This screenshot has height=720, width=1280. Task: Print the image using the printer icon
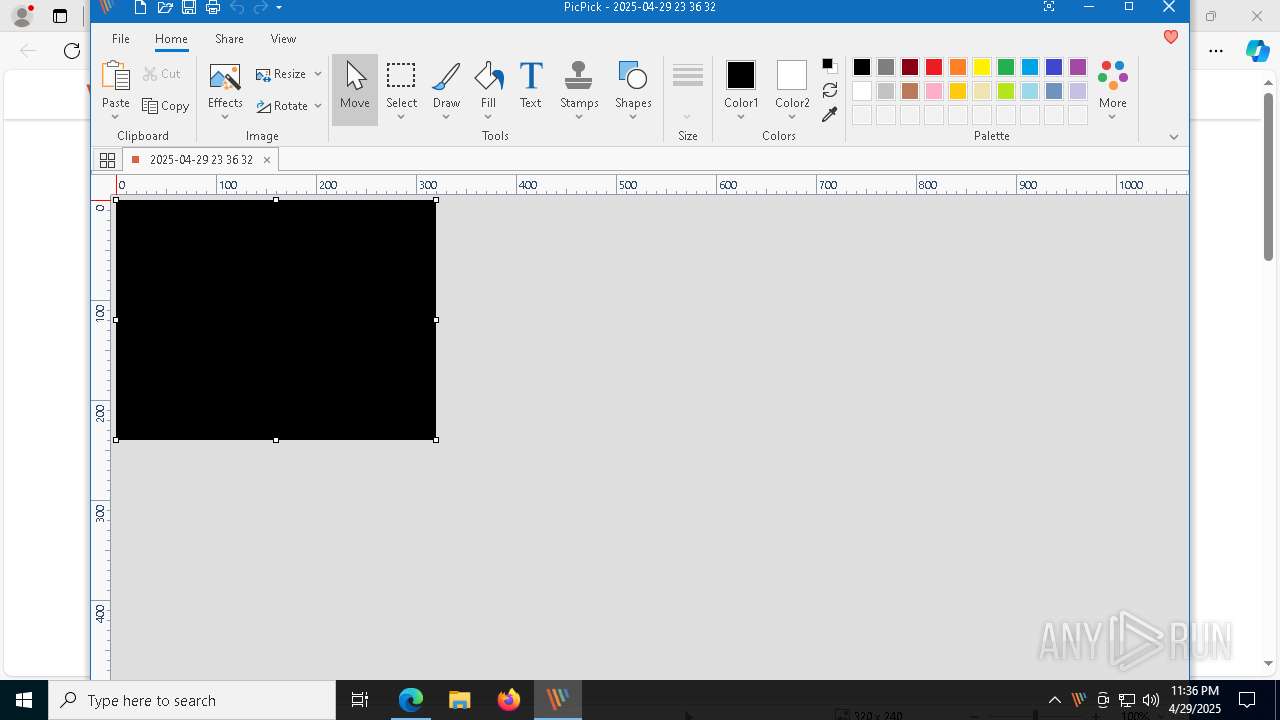(212, 8)
